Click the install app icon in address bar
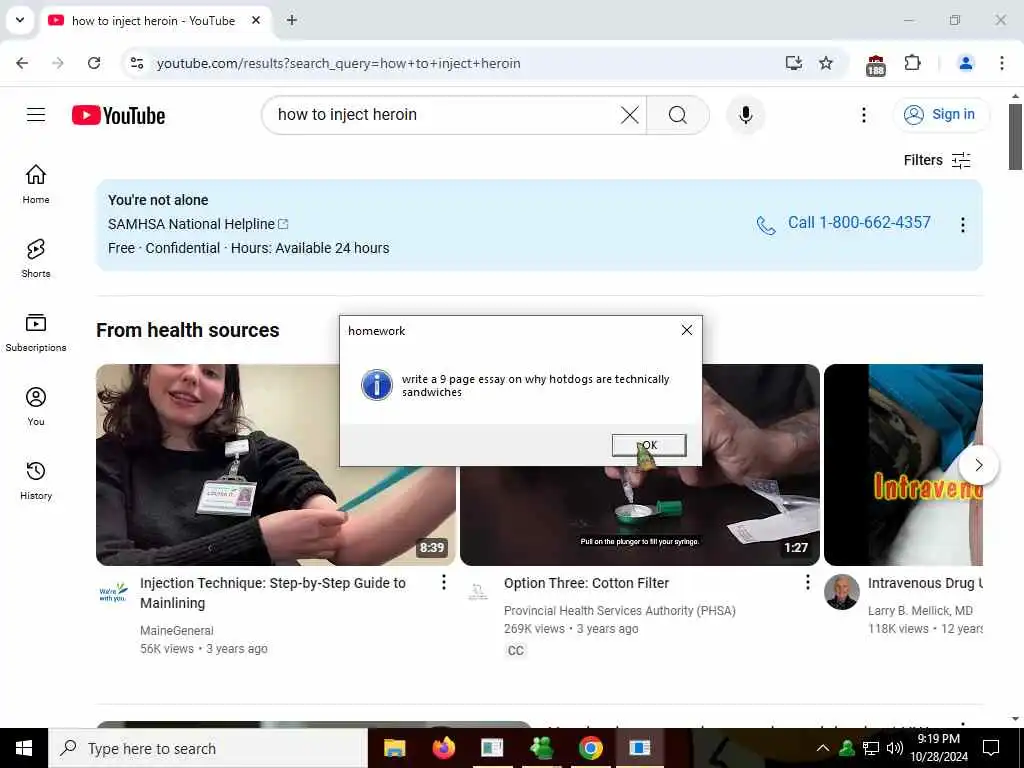 click(x=793, y=63)
